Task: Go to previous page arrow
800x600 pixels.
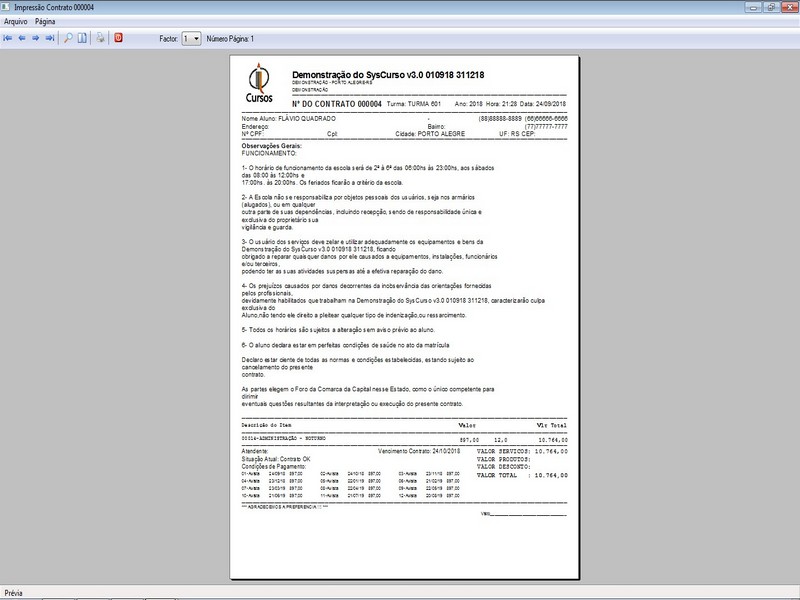Action: click(22, 38)
